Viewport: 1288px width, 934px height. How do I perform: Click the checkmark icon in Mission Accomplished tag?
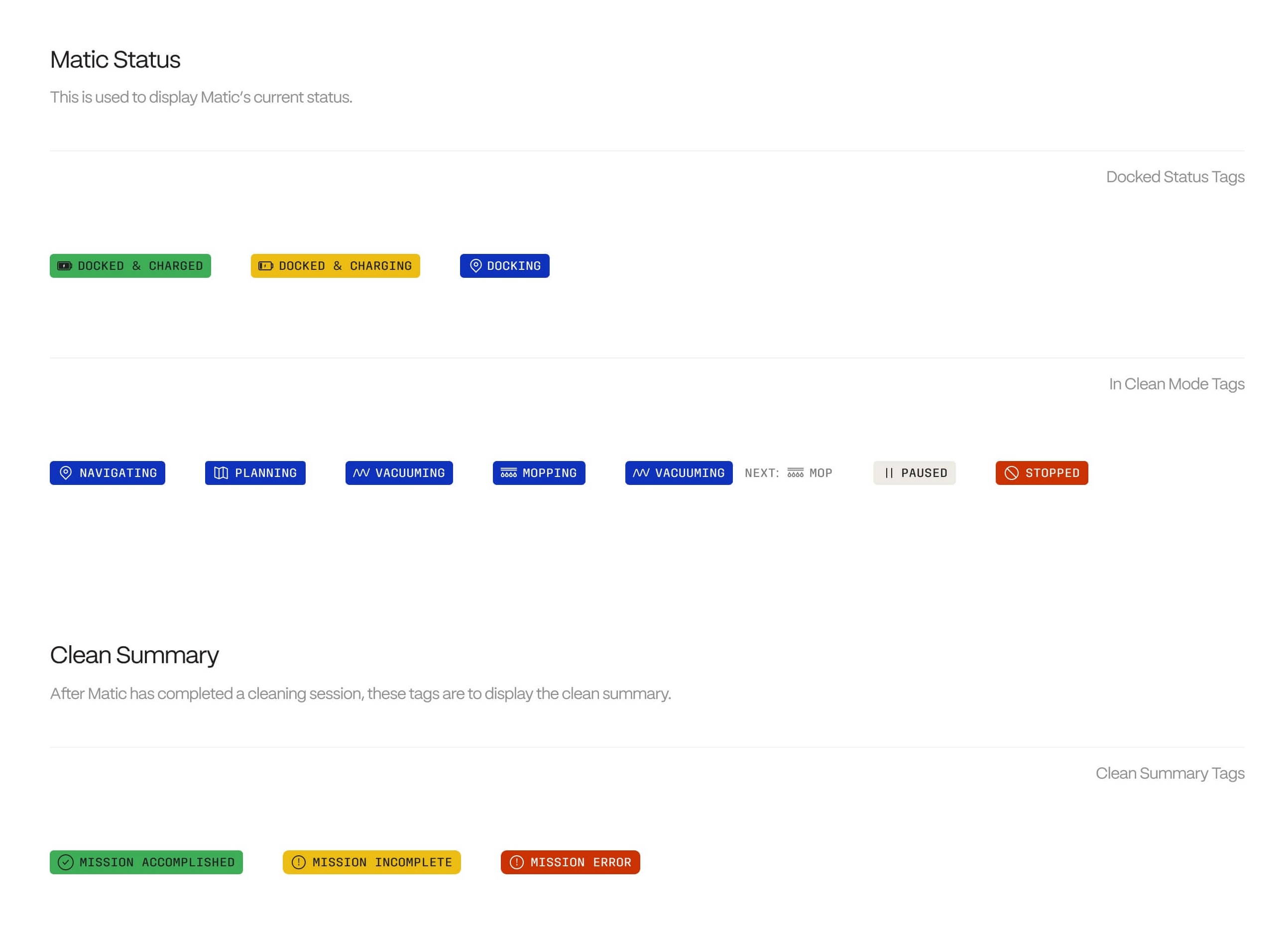pos(66,862)
